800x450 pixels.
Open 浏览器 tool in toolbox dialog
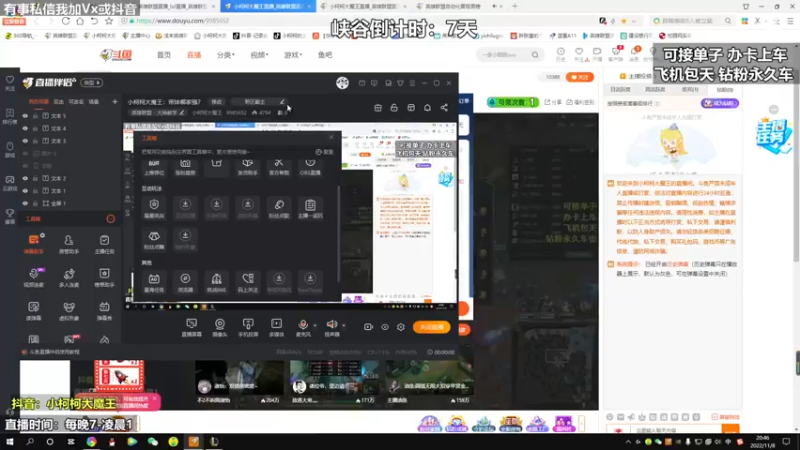[x=185, y=282]
